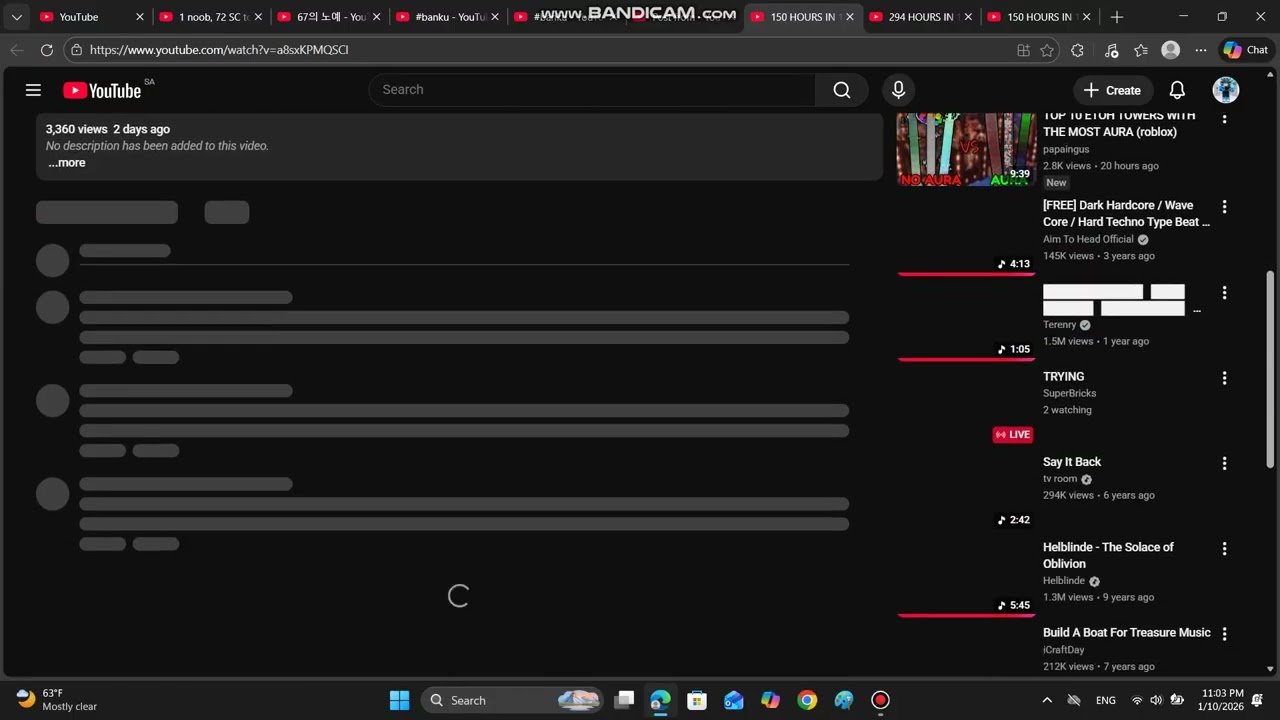Open 'Build A Boat For Treasure Music'

coord(1127,633)
